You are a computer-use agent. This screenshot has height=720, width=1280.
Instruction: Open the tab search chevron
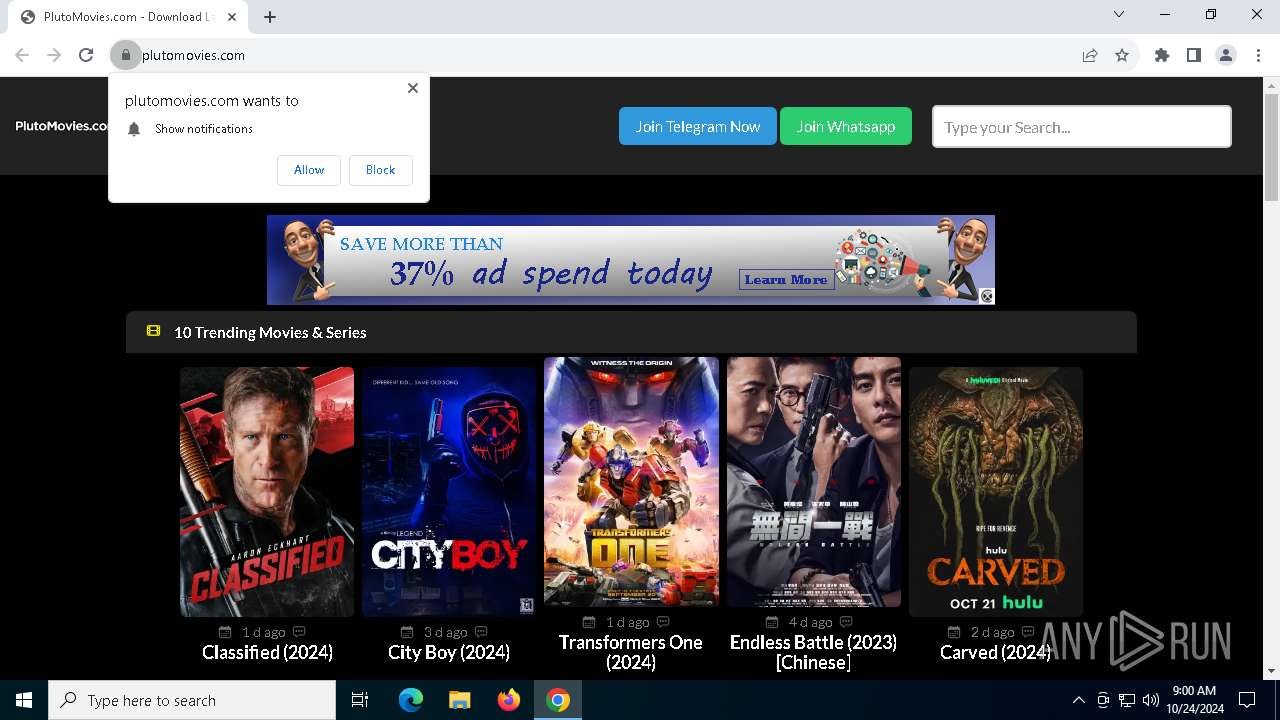pos(1119,14)
